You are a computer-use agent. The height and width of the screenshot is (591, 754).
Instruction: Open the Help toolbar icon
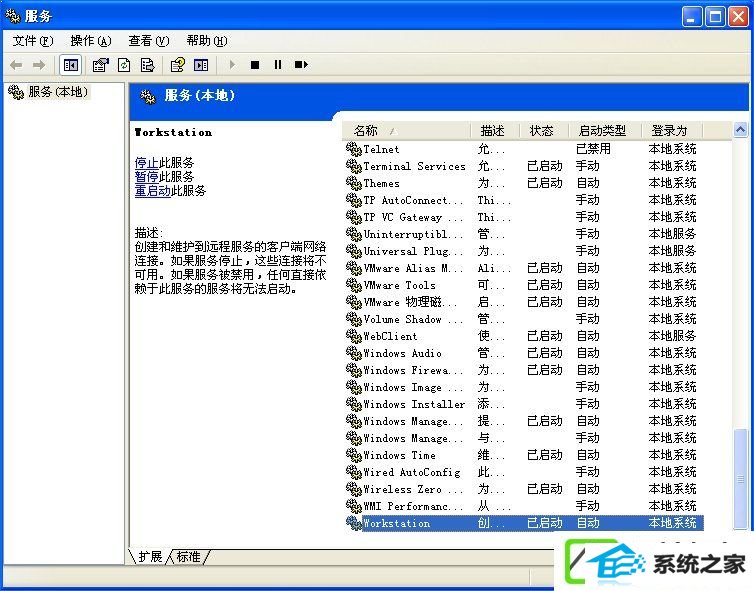click(177, 64)
